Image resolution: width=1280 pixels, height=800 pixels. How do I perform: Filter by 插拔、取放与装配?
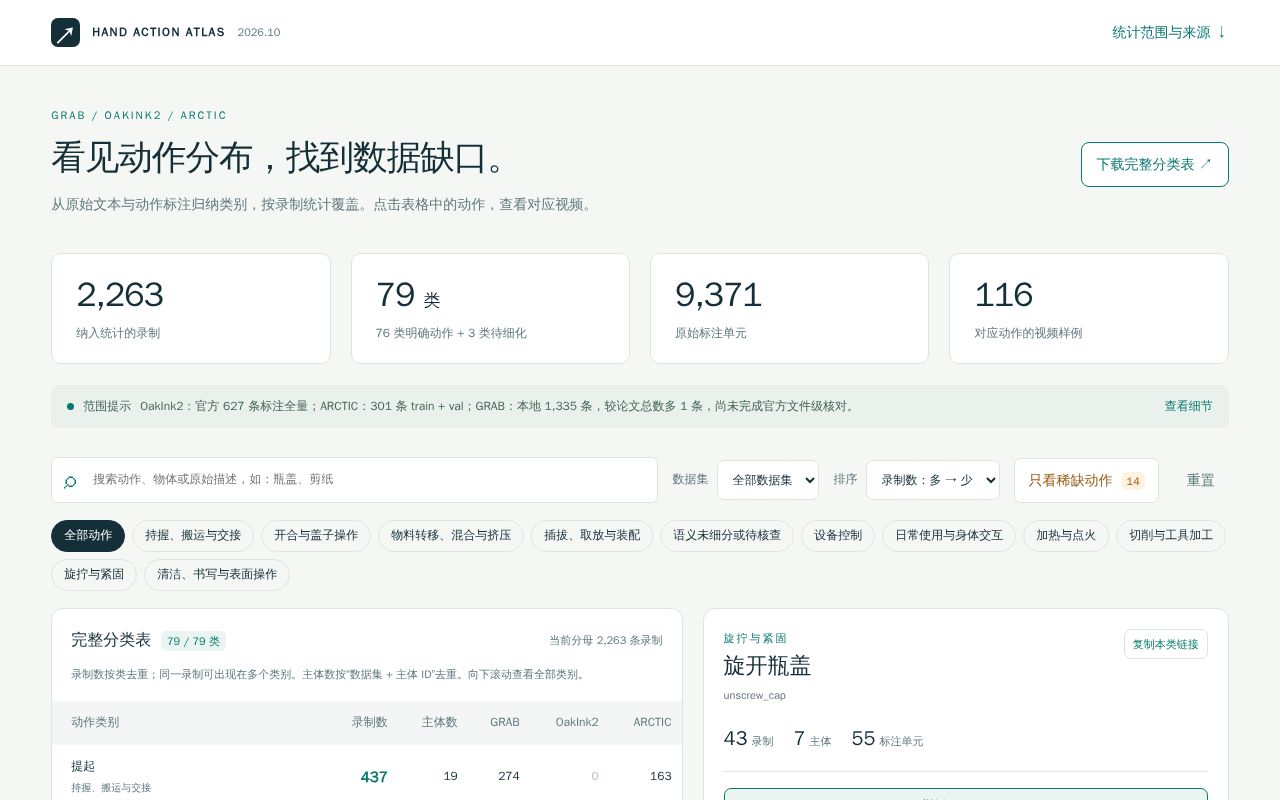[592, 536]
